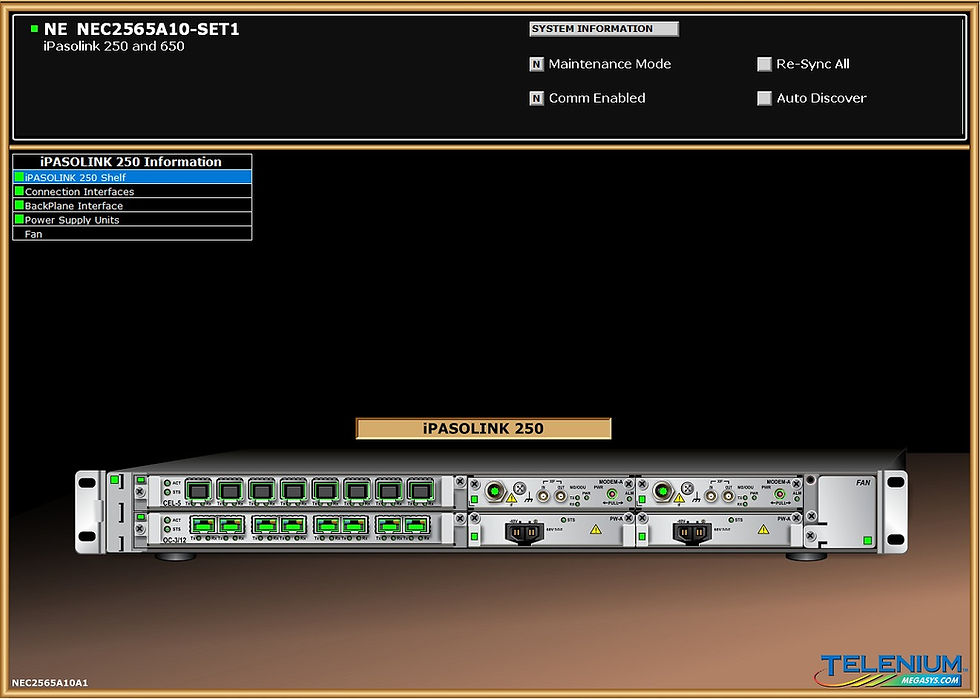Click fourth SFP port on CEL-5 card
Screen dimensions: 980x699
pyautogui.click(x=293, y=490)
